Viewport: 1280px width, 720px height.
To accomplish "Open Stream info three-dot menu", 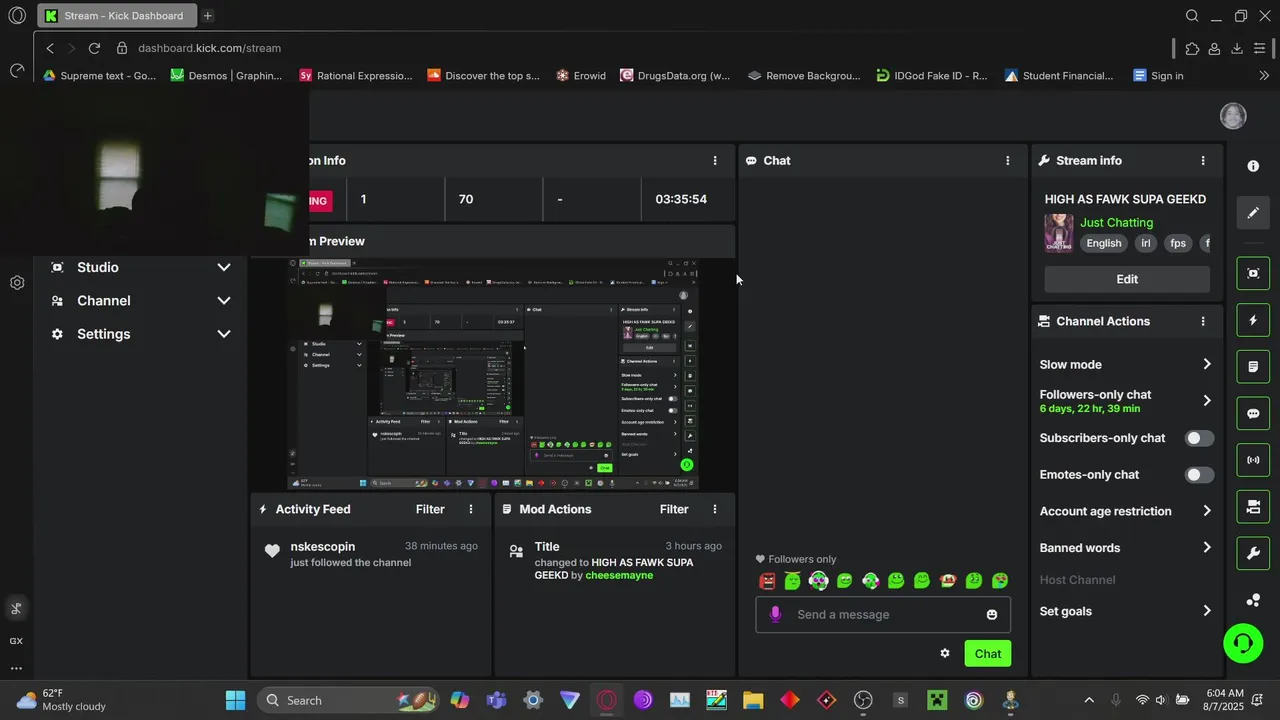I will [x=1203, y=160].
